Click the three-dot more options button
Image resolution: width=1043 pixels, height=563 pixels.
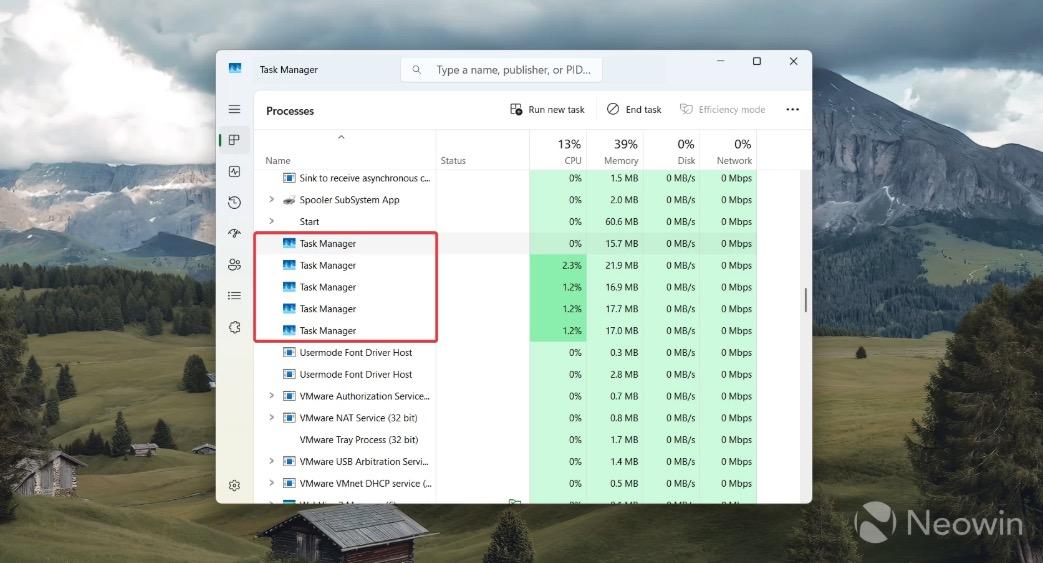pos(792,110)
